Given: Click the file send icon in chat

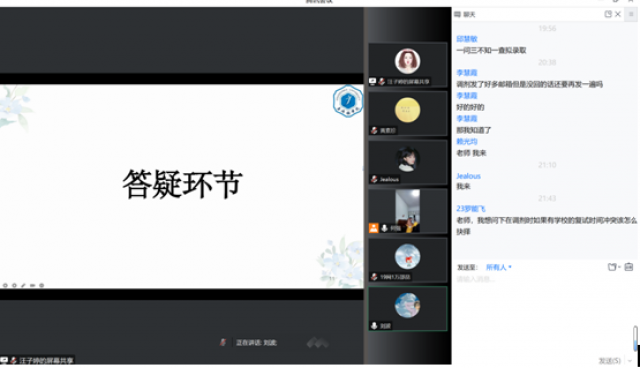Looking at the screenshot, I should (x=612, y=267).
